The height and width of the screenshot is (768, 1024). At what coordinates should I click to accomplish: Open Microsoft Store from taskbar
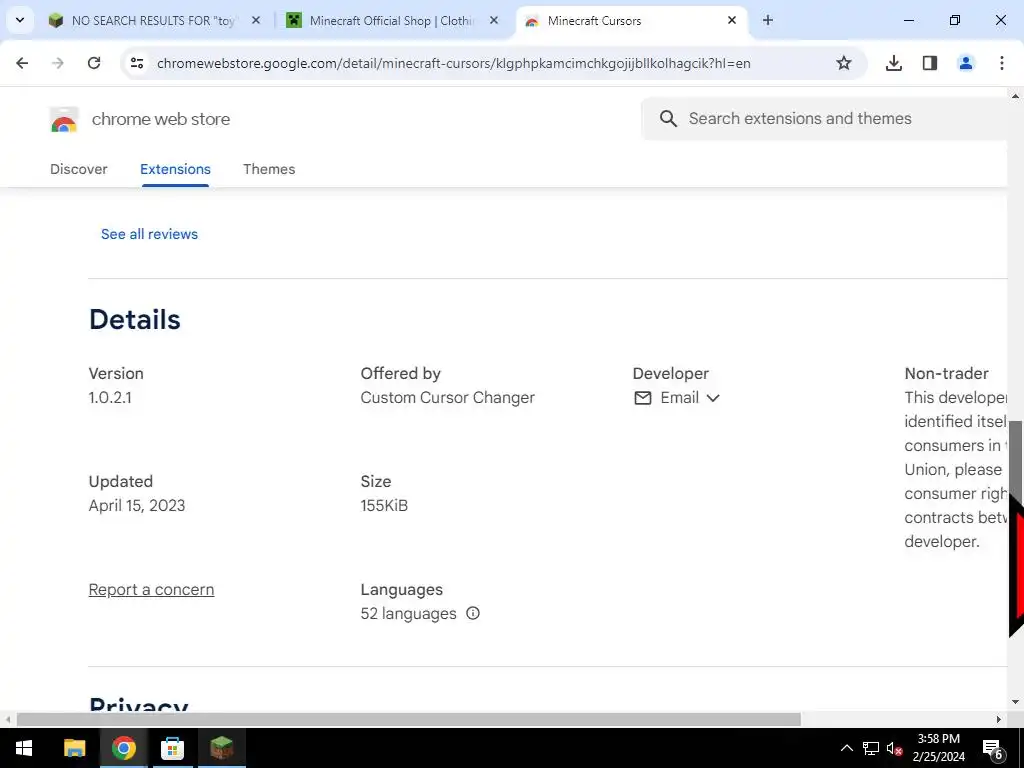pyautogui.click(x=172, y=748)
